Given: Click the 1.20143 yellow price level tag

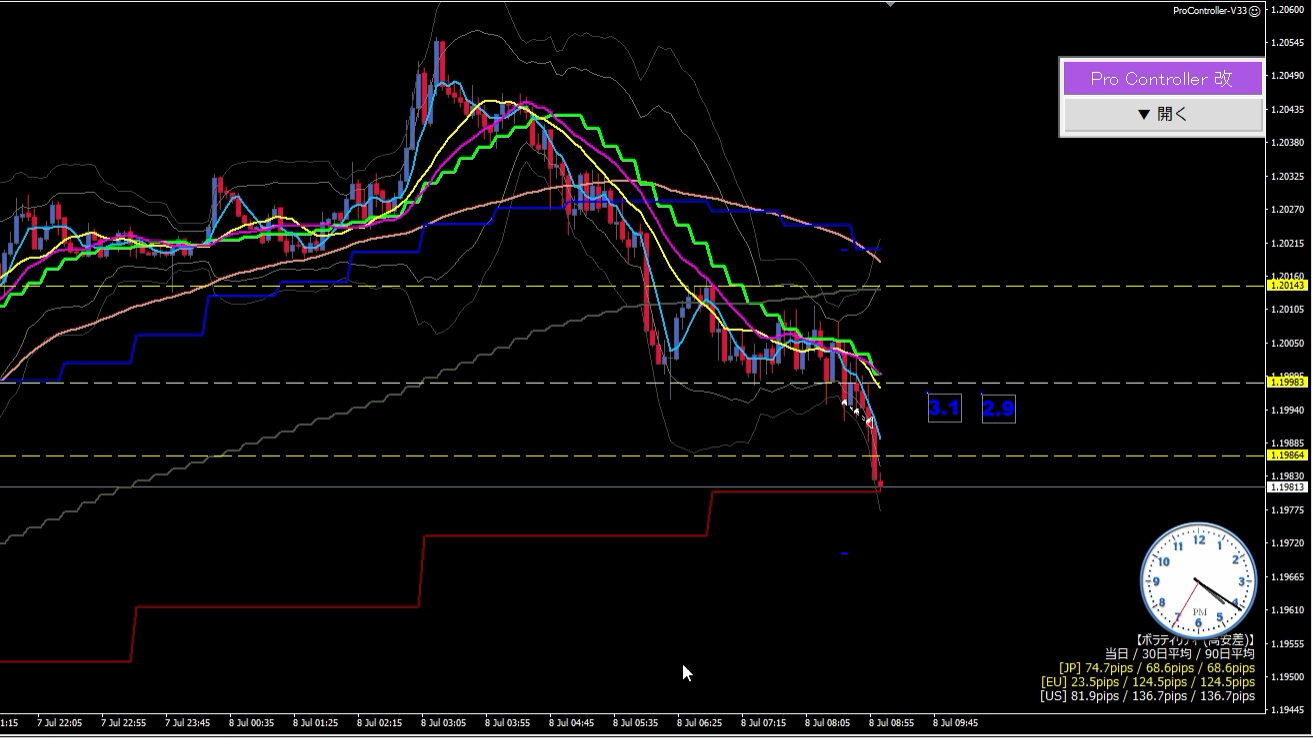Looking at the screenshot, I should click(1286, 285).
